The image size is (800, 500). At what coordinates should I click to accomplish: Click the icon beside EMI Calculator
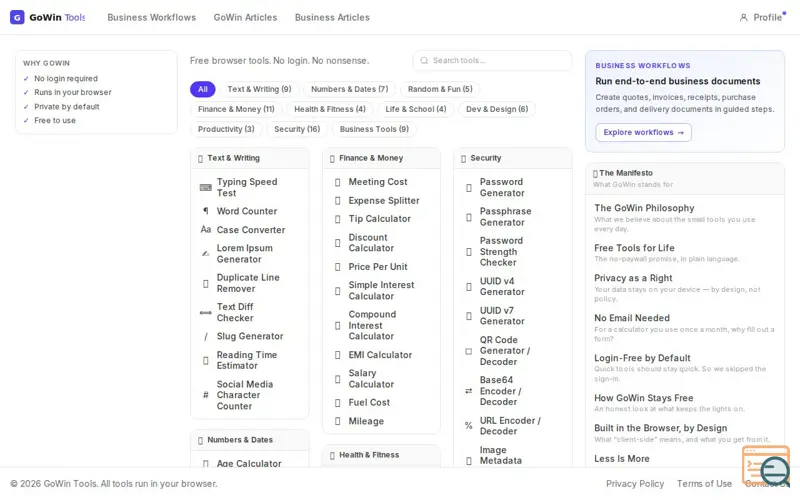(x=337, y=355)
